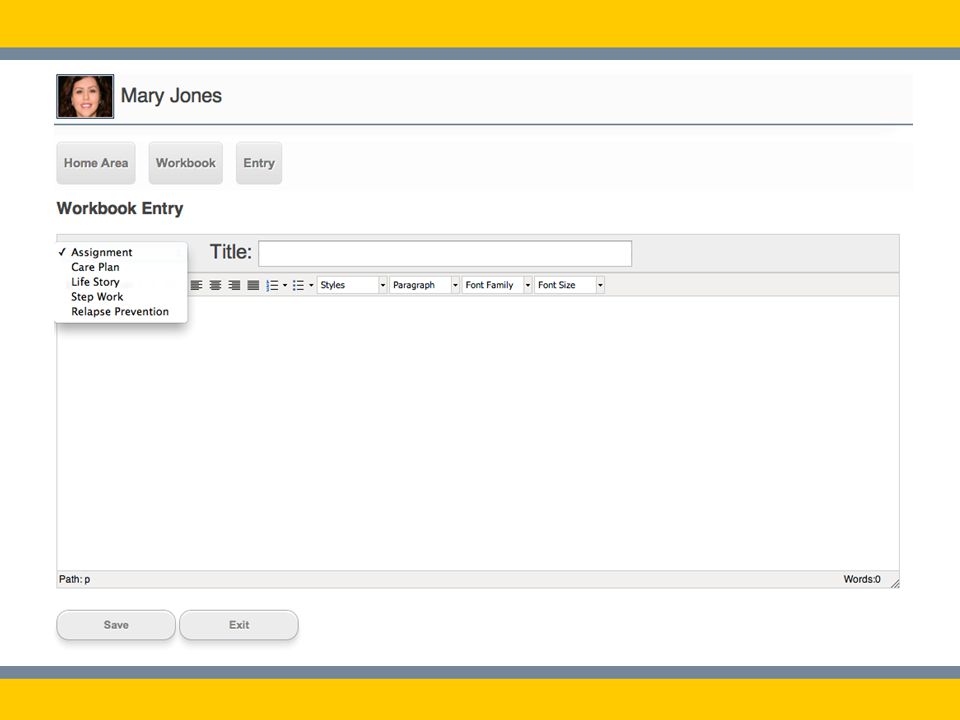Click the align left icon

(x=196, y=285)
